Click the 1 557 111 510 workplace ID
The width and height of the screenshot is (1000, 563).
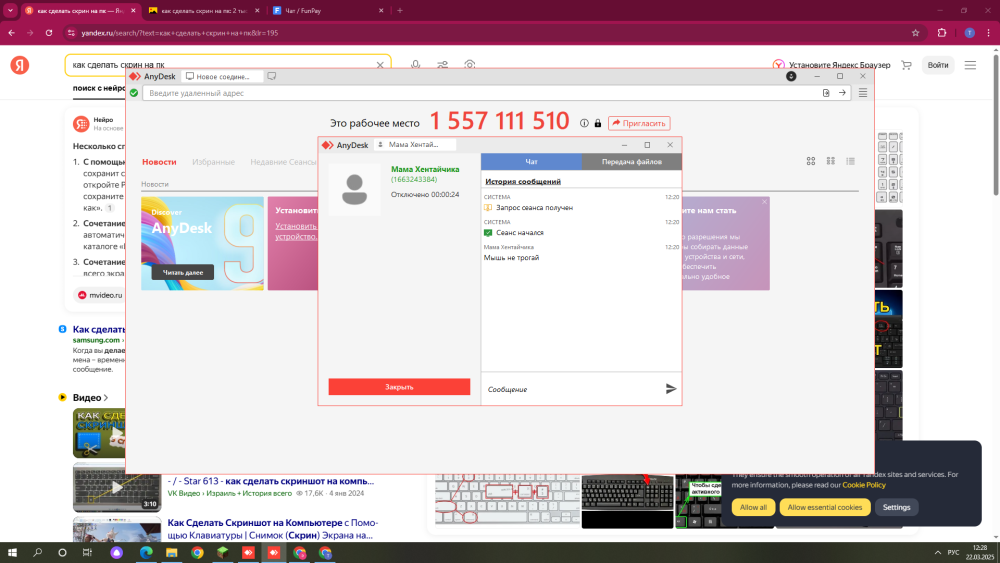499,121
